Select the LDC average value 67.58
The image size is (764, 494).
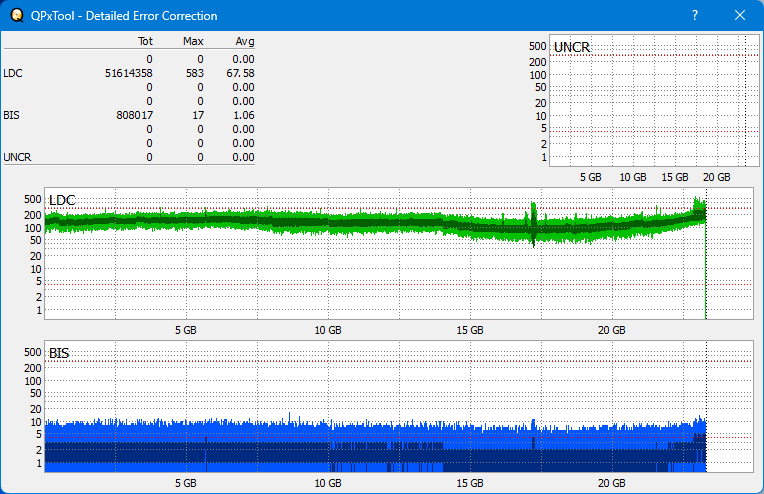coord(240,73)
